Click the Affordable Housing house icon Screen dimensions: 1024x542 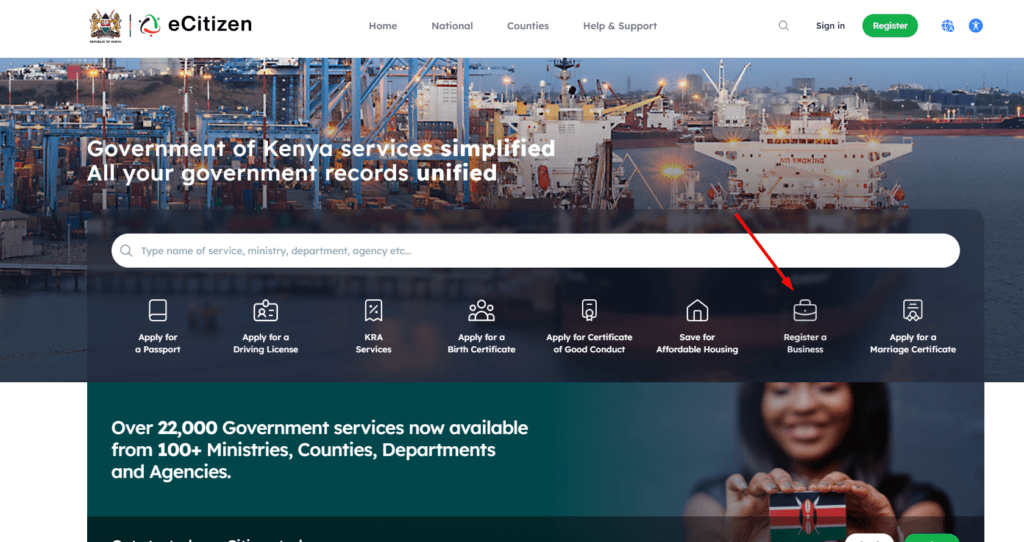coord(697,310)
